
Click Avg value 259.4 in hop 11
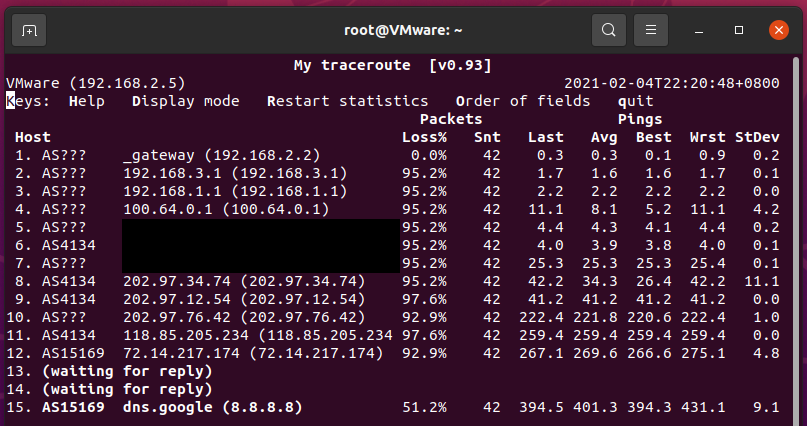point(595,335)
